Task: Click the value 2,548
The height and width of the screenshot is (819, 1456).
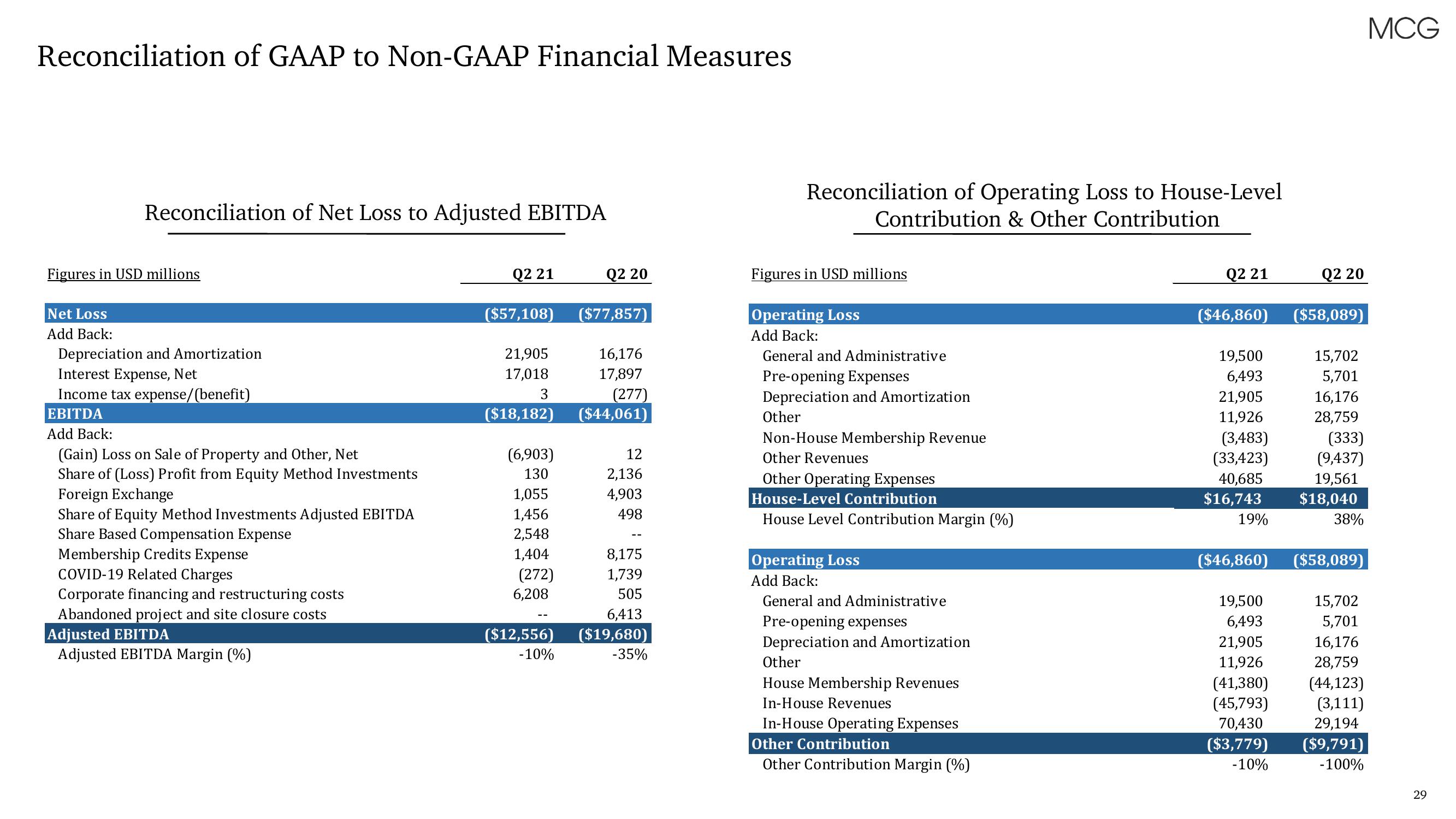Action: click(531, 534)
